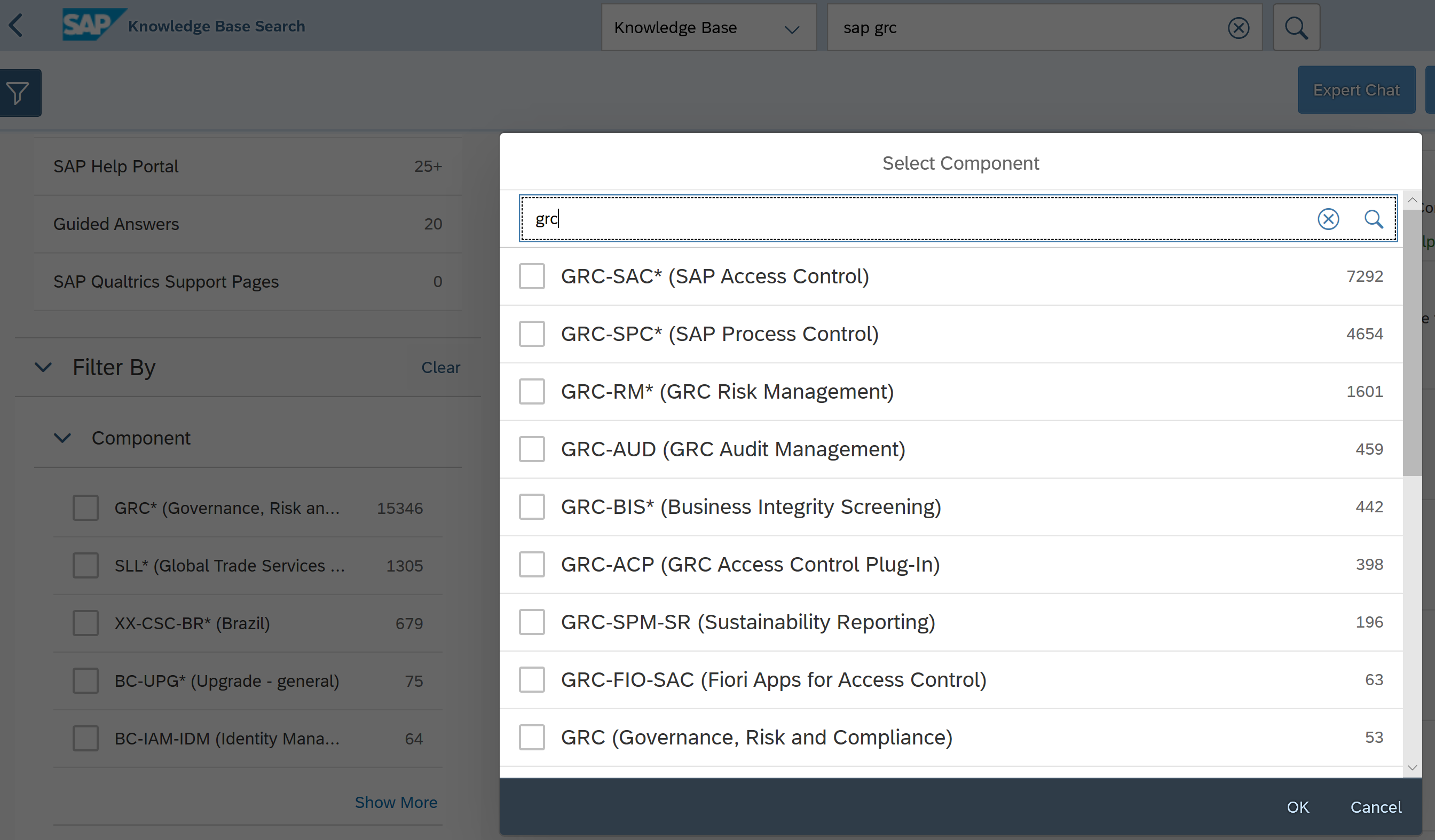Enable the SLL* (Global Trade Services) filter
Screen dimensions: 1435x840
[85, 565]
